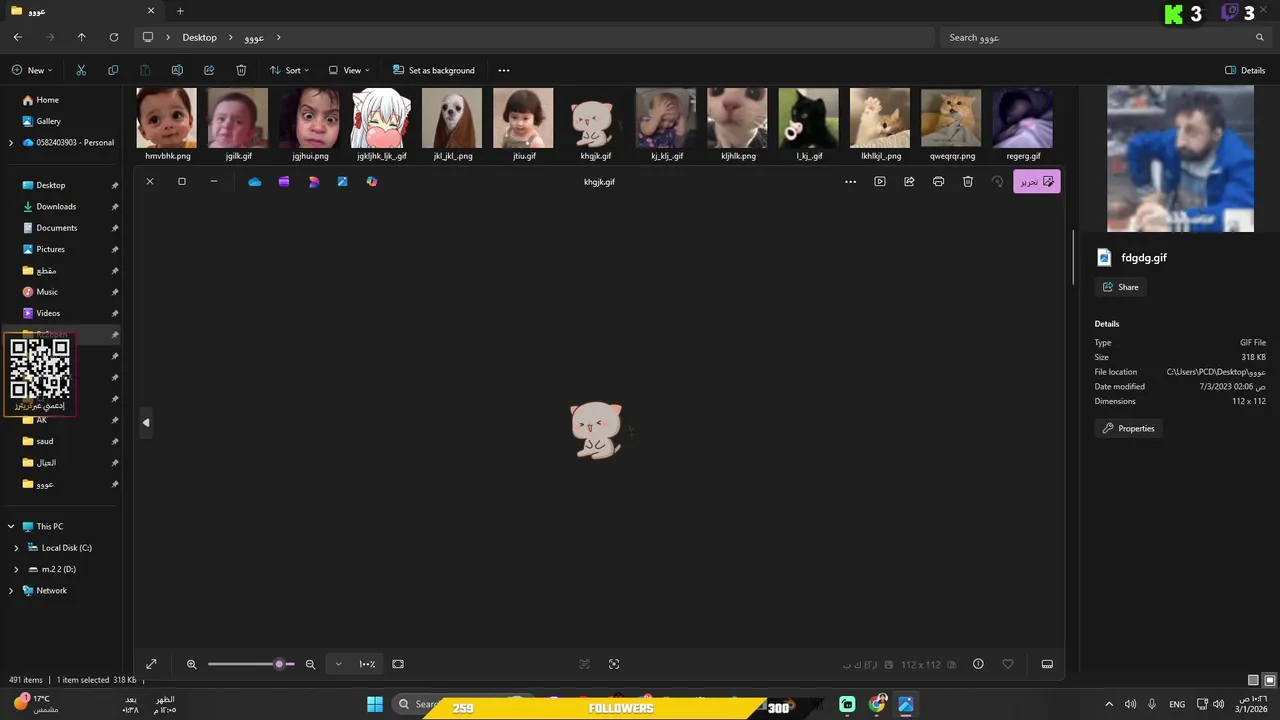
Task: Open the View dropdown
Action: (349, 70)
